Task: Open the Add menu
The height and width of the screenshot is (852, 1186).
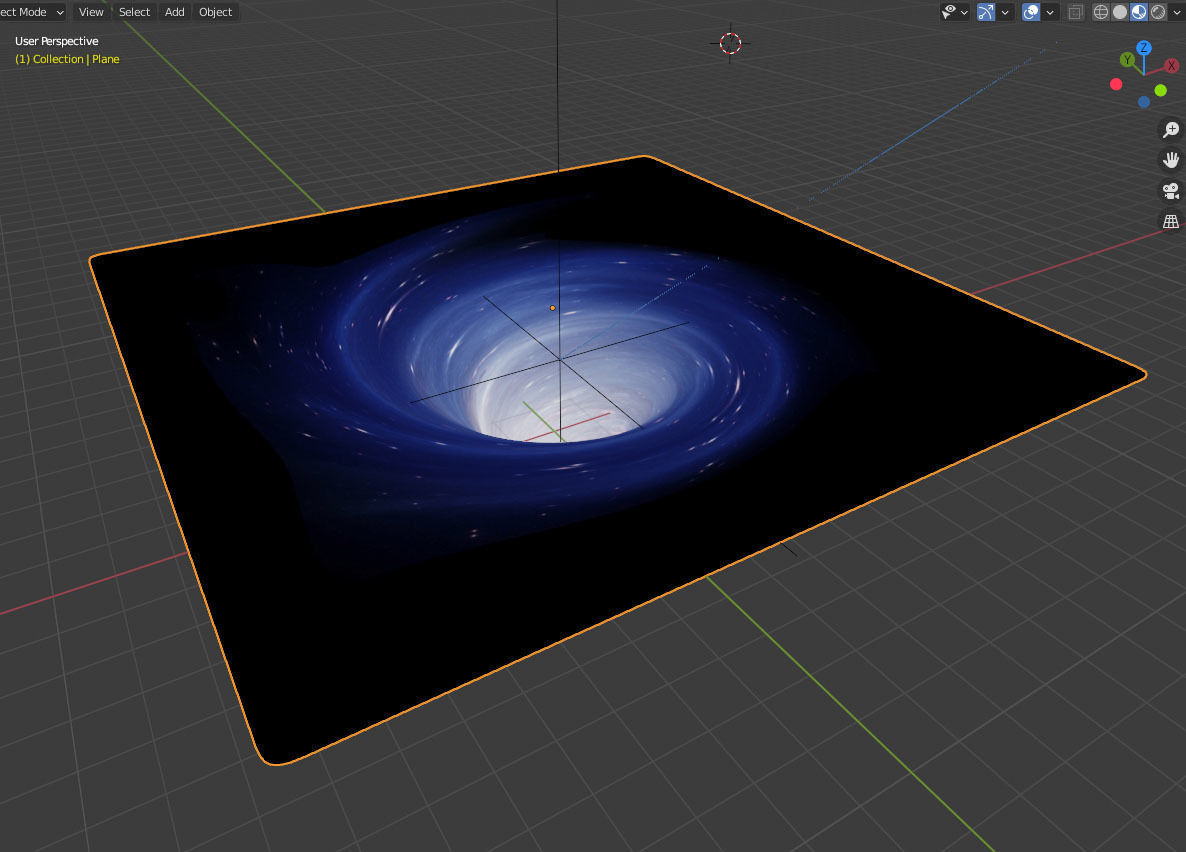Action: 175,12
